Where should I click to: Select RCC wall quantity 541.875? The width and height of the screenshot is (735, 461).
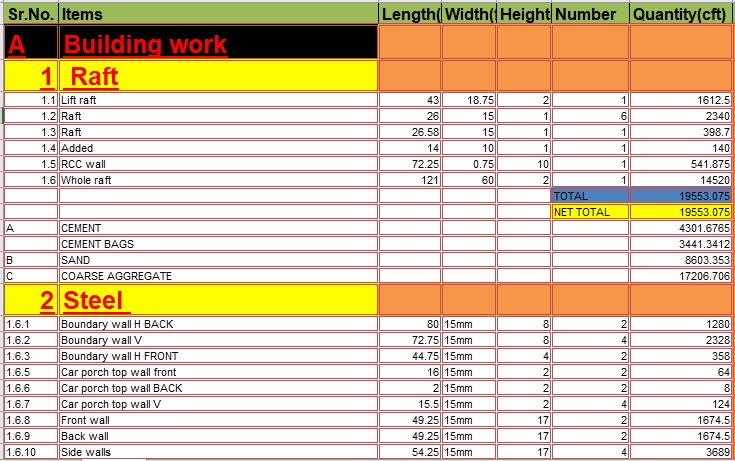pyautogui.click(x=681, y=164)
